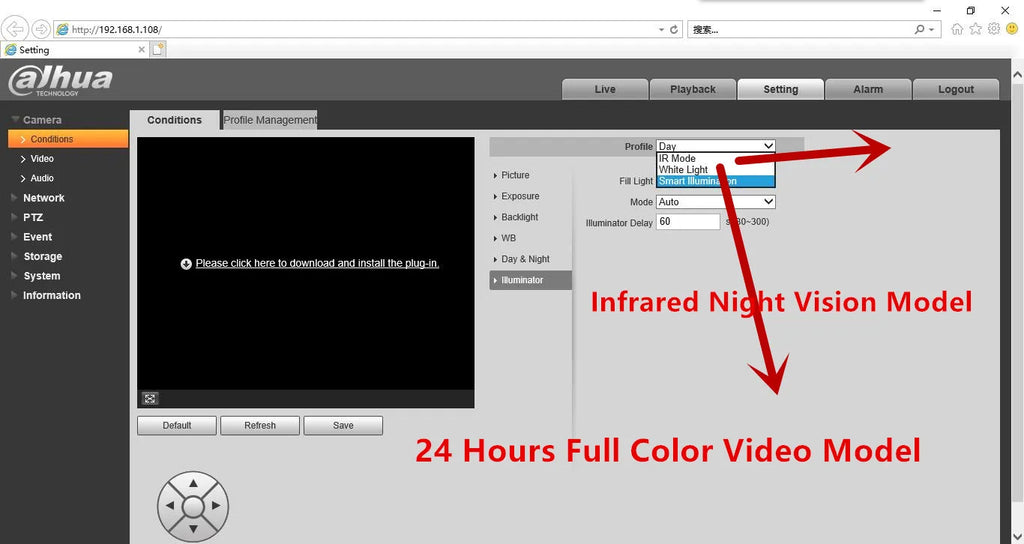Image resolution: width=1024 pixels, height=544 pixels.
Task: Expand the Storage sidebar section
Action: click(x=42, y=257)
